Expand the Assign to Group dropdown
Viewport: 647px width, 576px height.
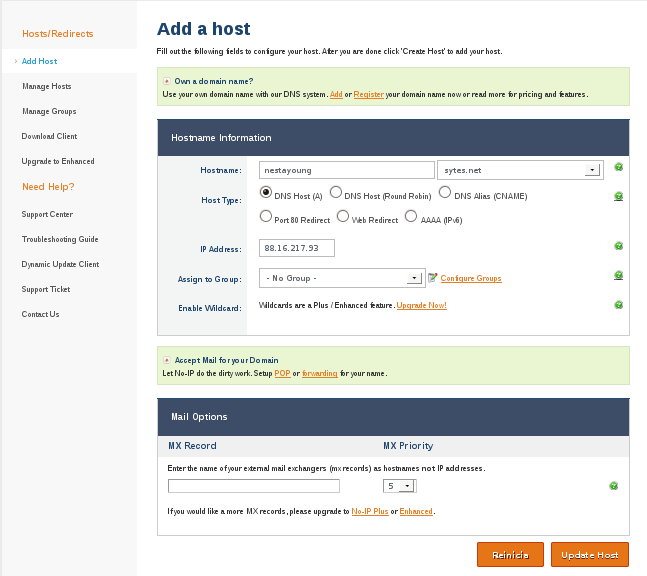(x=415, y=278)
